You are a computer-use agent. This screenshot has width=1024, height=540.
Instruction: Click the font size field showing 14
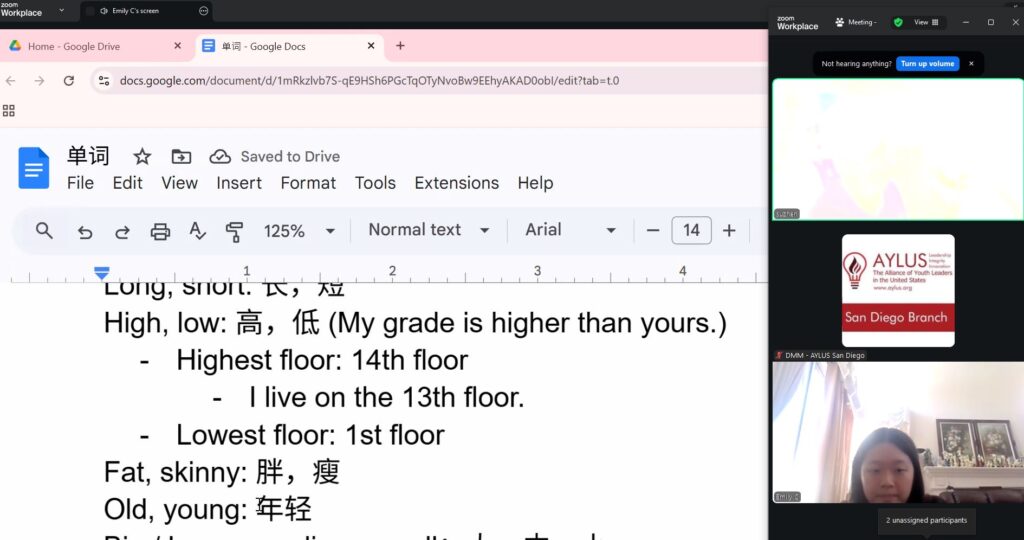click(691, 230)
